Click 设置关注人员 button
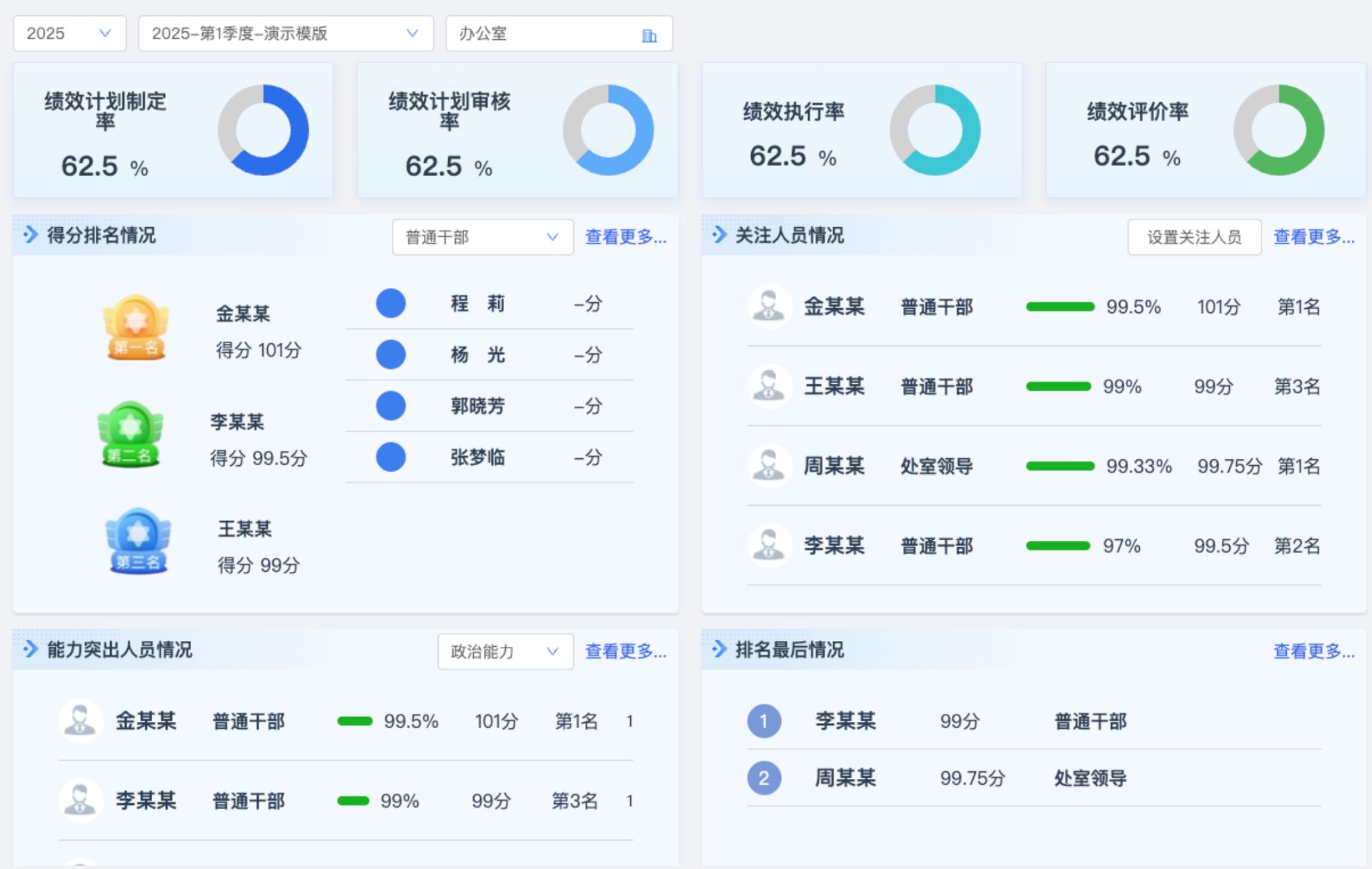 [1194, 237]
